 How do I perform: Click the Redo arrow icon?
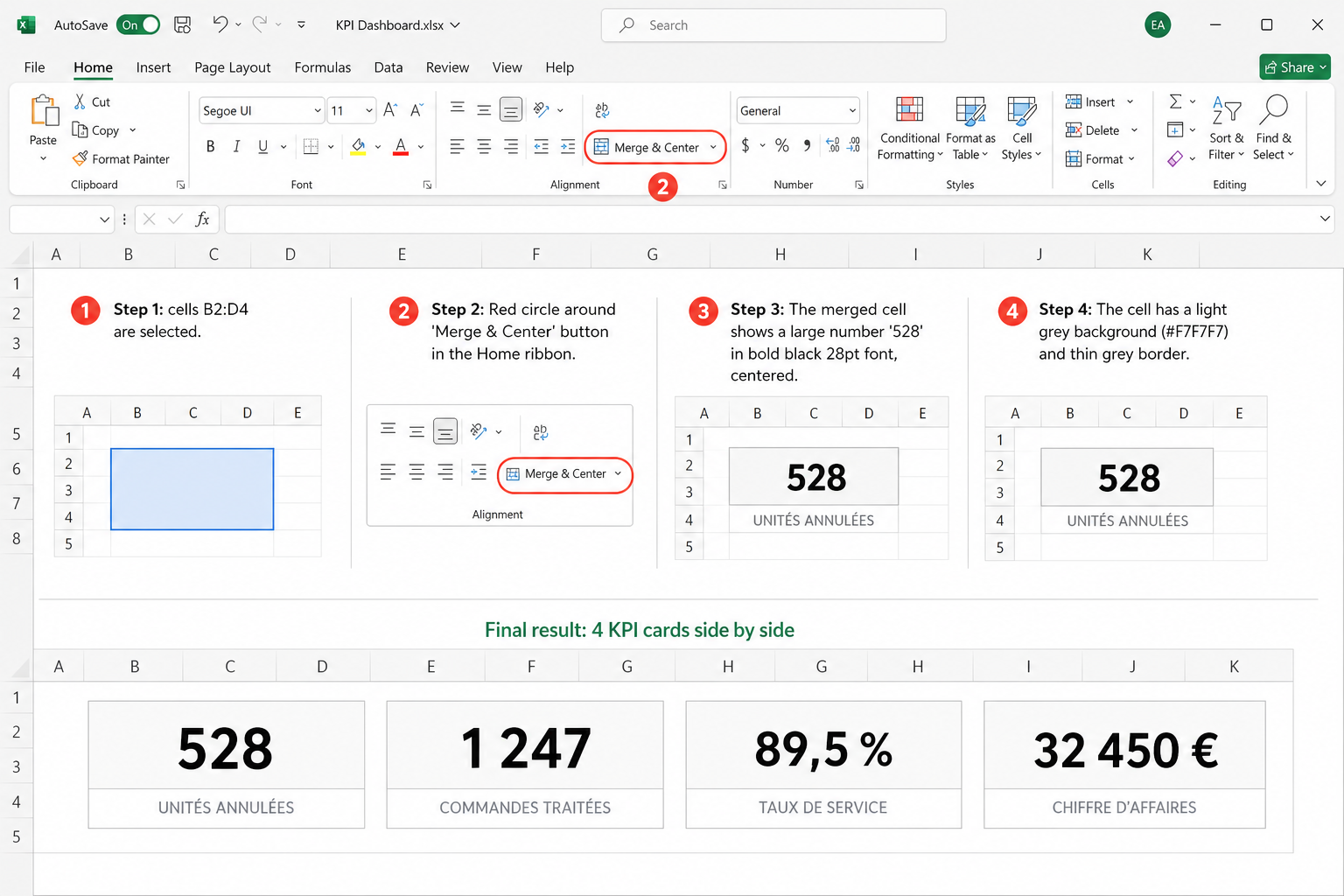[260, 24]
